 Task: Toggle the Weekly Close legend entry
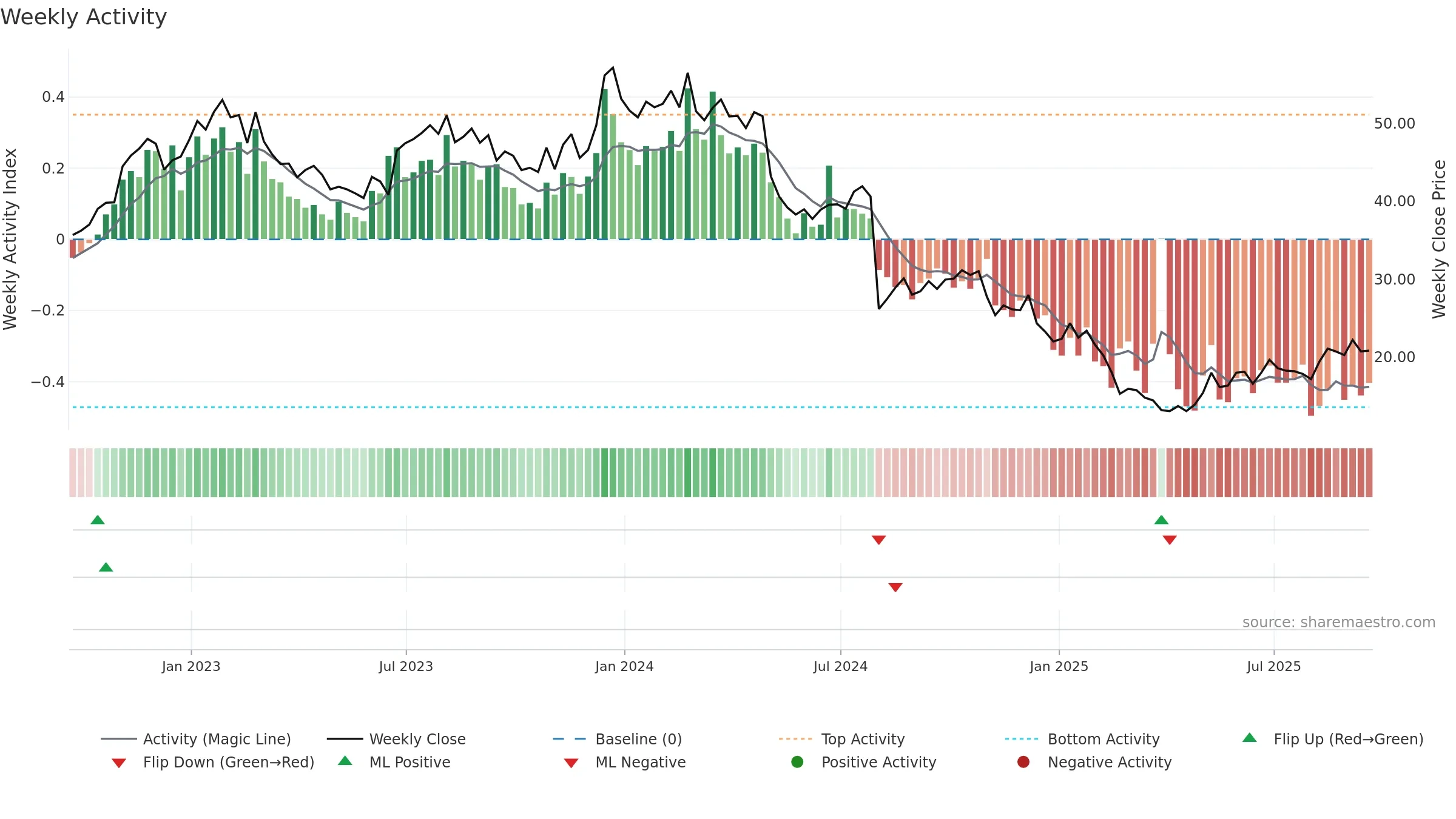pyautogui.click(x=396, y=739)
